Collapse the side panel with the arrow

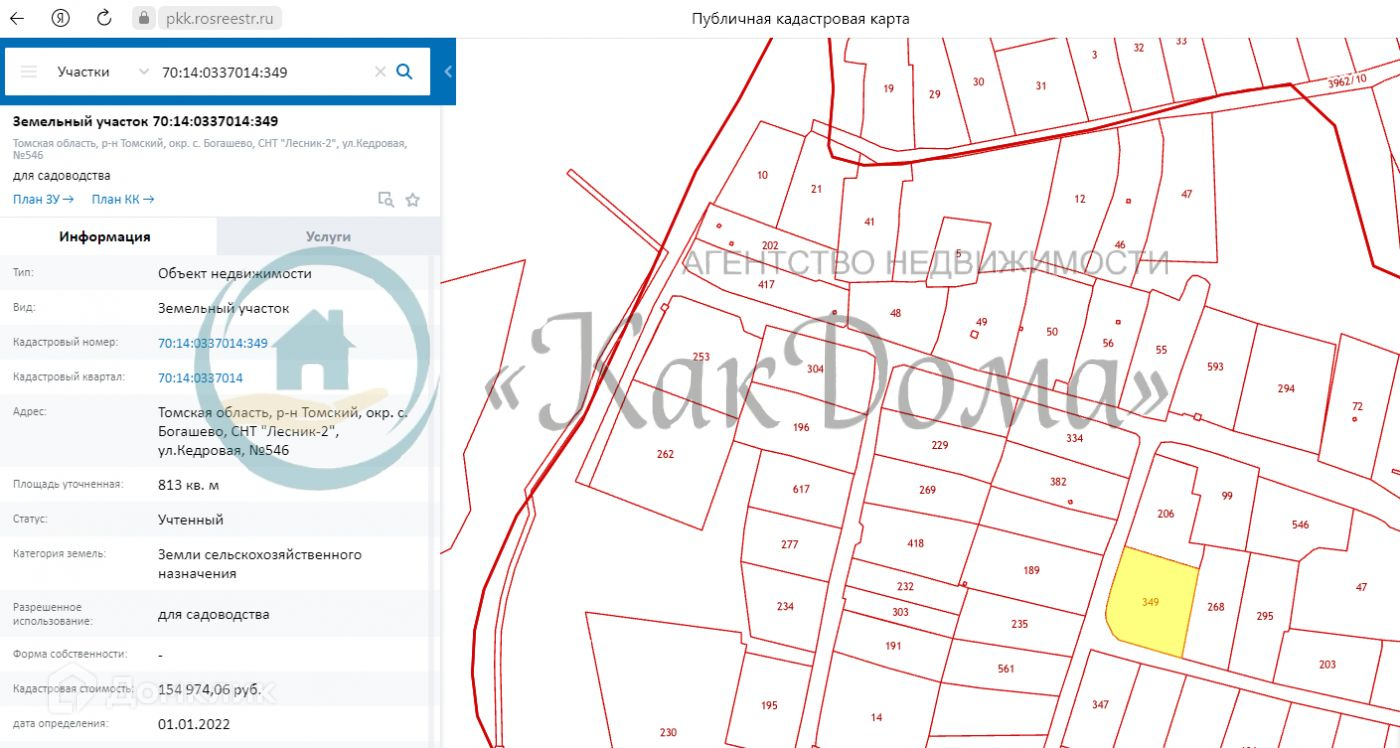[448, 72]
